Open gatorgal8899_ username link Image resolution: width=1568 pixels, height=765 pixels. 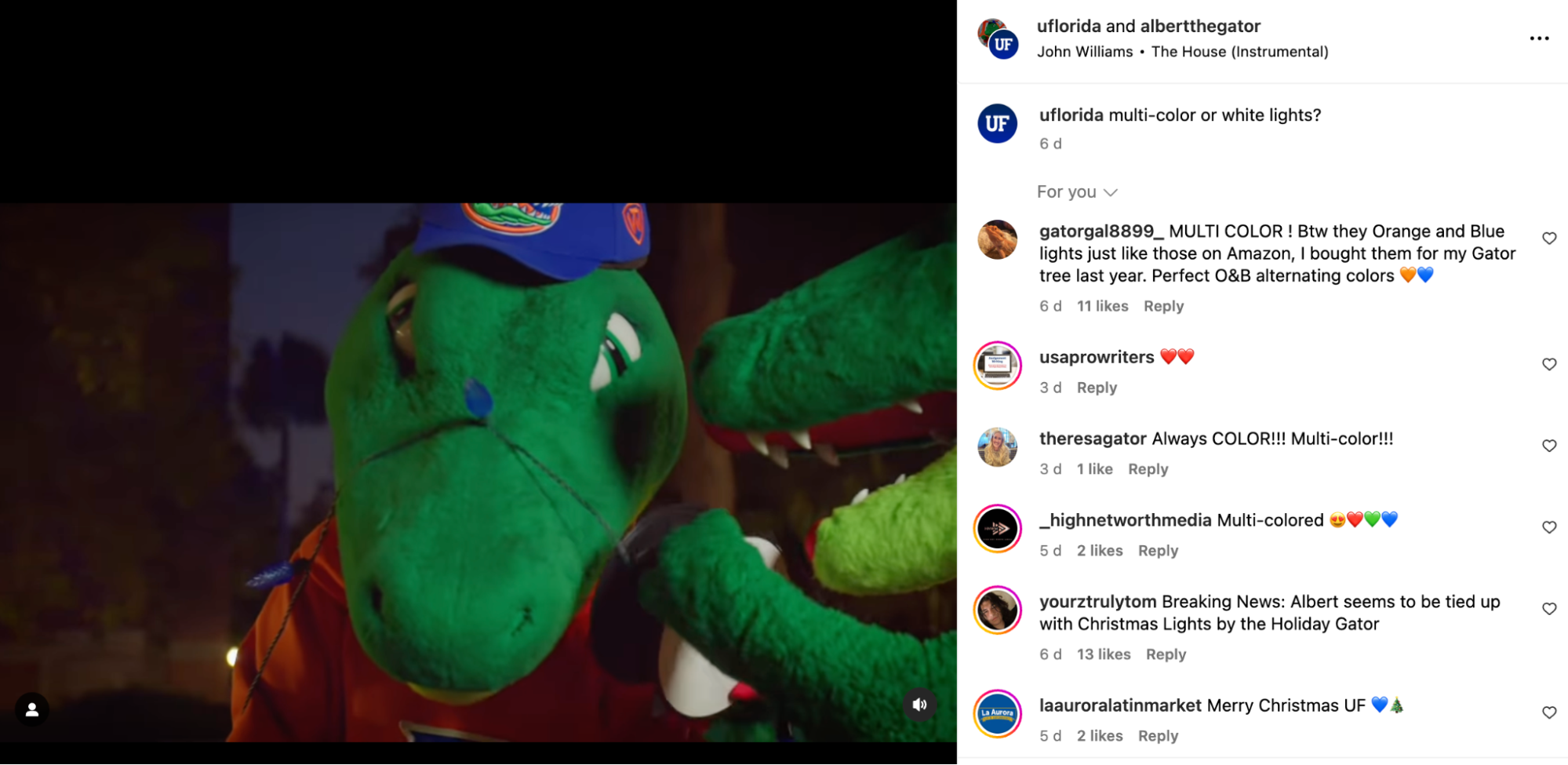[x=1101, y=231]
